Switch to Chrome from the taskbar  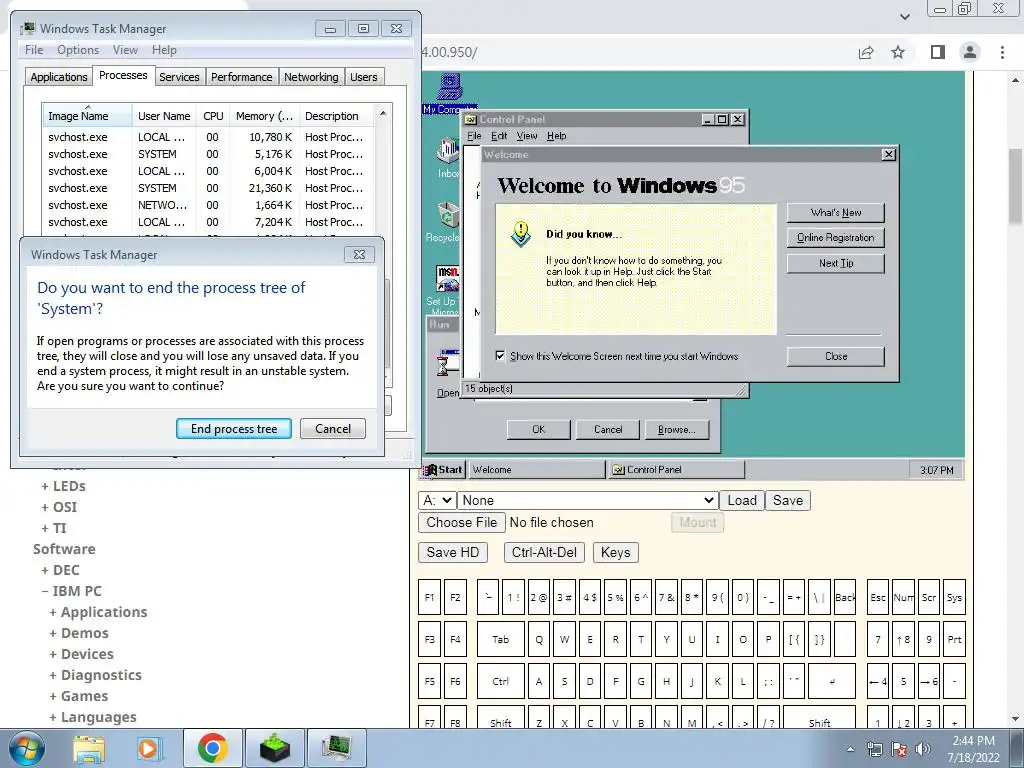tap(212, 748)
